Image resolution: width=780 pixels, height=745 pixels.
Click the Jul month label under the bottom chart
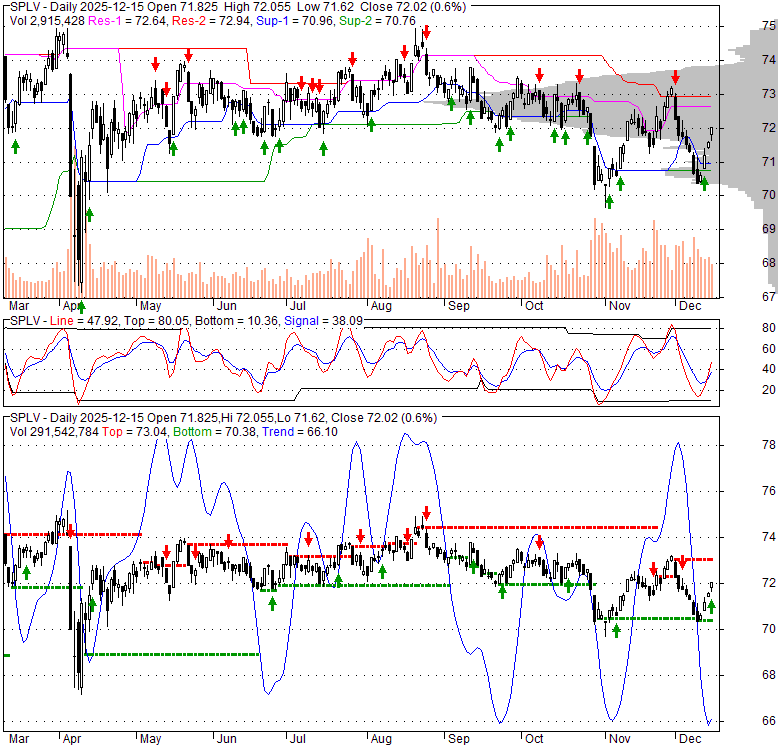coord(297,739)
